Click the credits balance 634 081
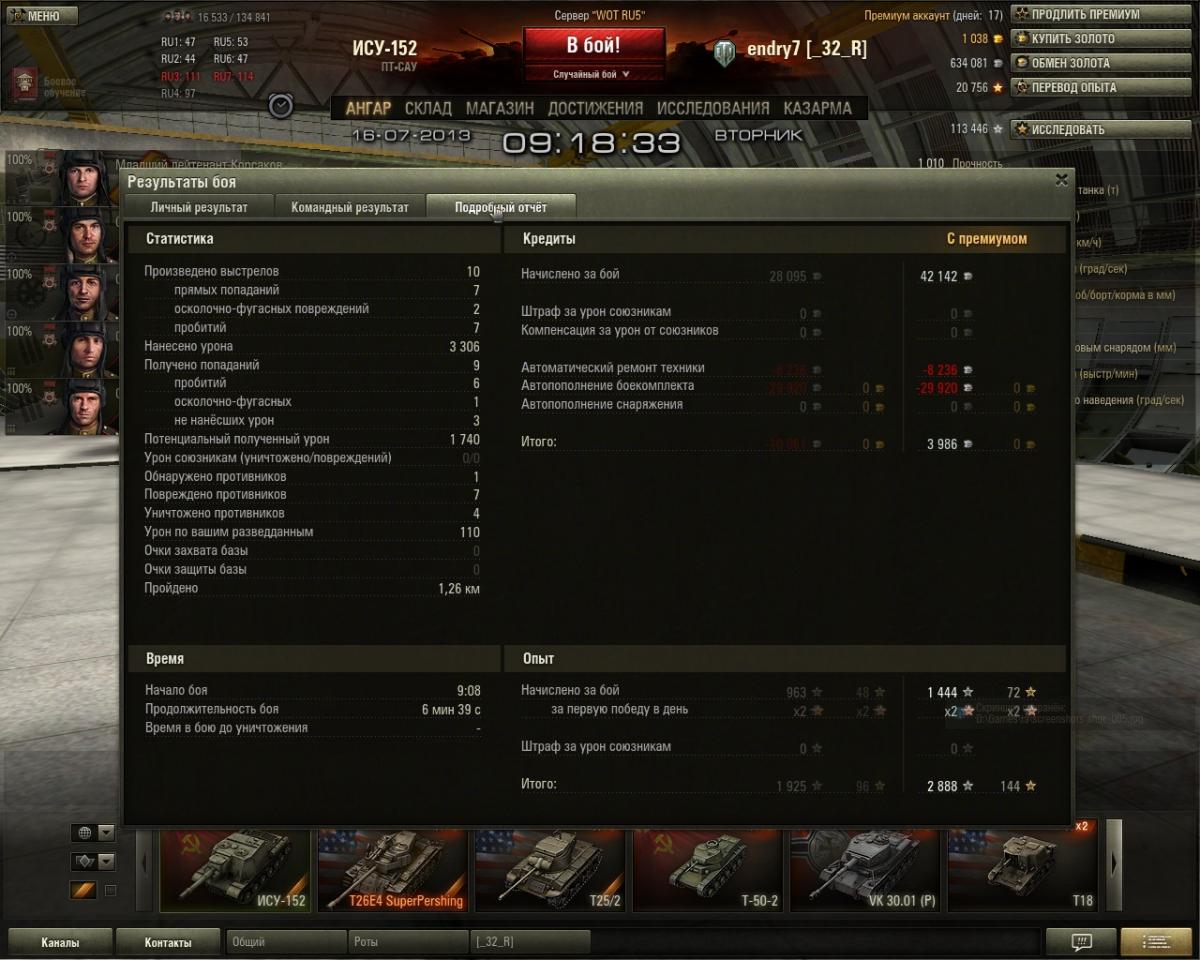This screenshot has height=960, width=1200. pyautogui.click(x=968, y=63)
